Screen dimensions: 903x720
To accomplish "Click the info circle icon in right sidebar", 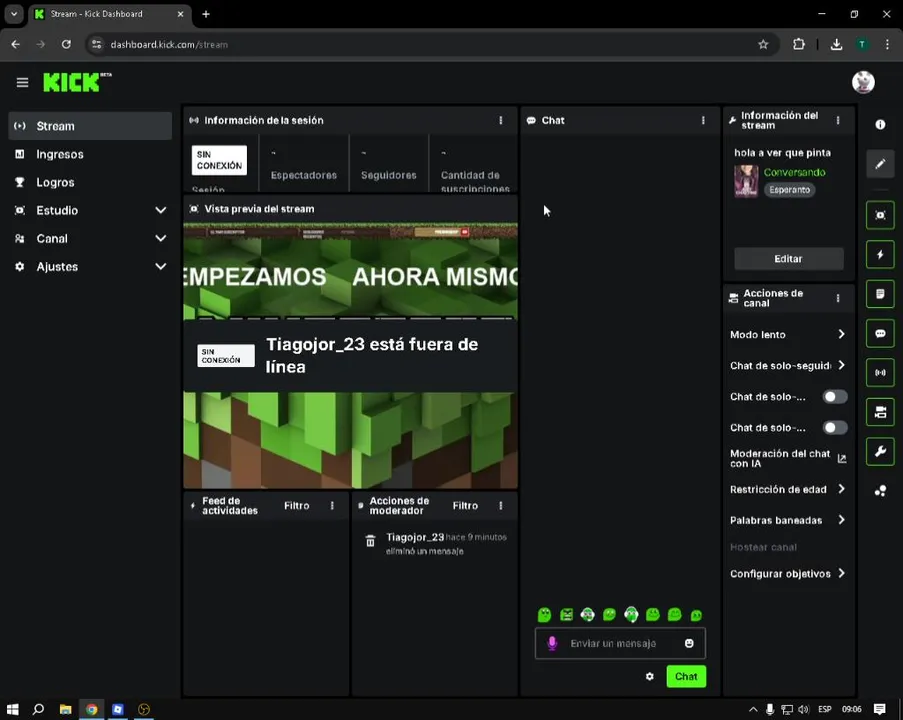I will coord(880,124).
